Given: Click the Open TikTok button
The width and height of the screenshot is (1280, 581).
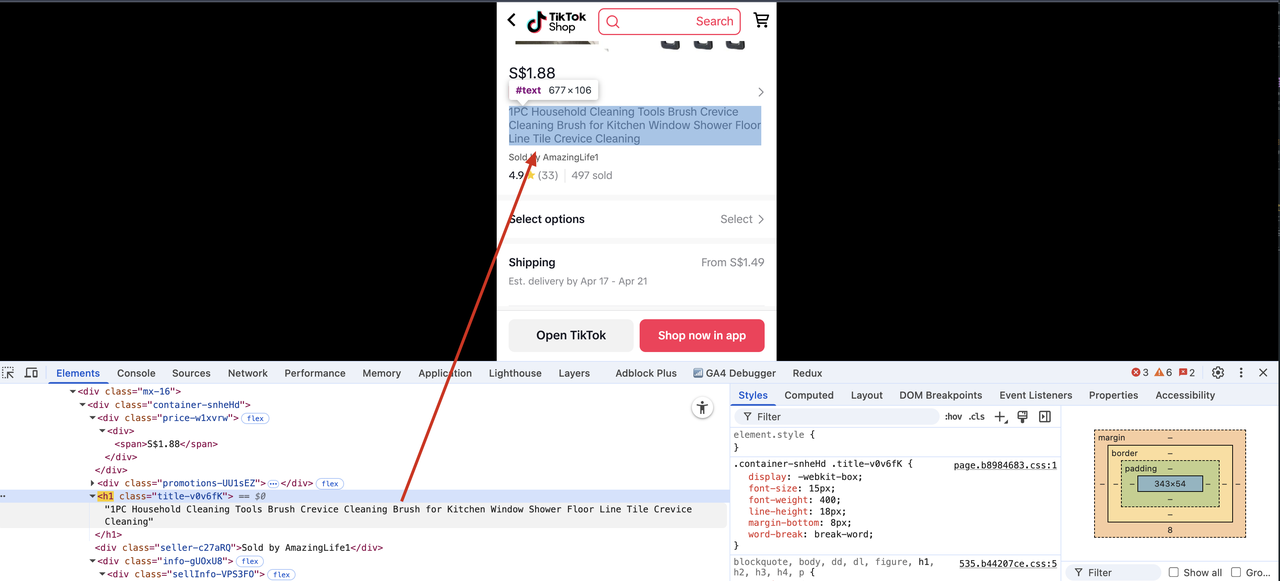Looking at the screenshot, I should point(571,335).
